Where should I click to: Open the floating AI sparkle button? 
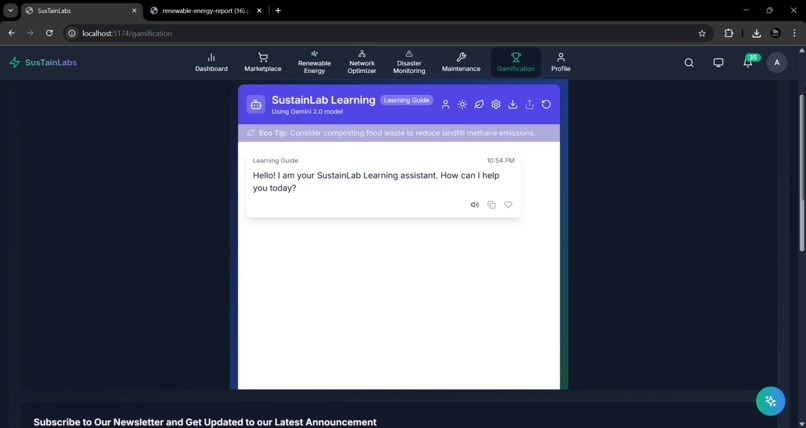[x=770, y=401]
